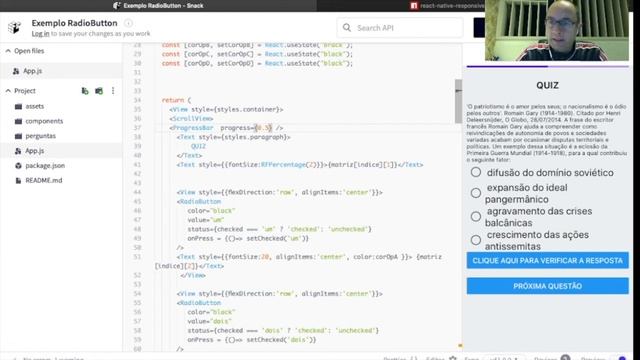Click the App.js icon in Project tree
The height and width of the screenshot is (360, 640).
(18, 151)
